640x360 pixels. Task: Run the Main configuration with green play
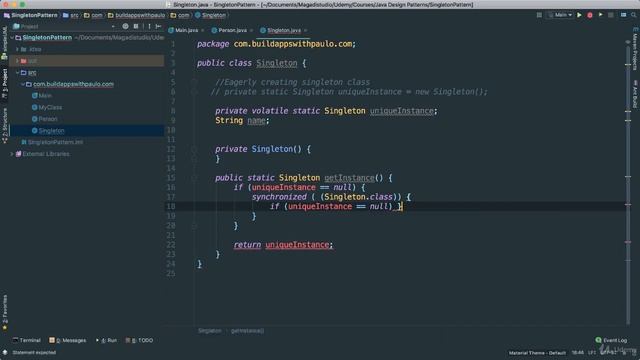(579, 15)
